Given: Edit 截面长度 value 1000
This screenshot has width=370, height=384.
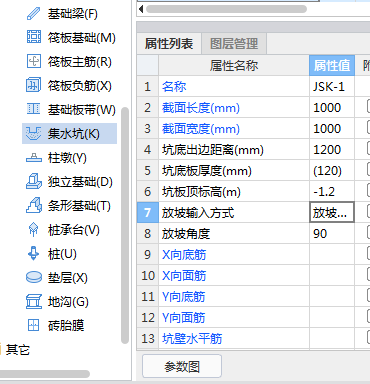Looking at the screenshot, I should [332, 108].
